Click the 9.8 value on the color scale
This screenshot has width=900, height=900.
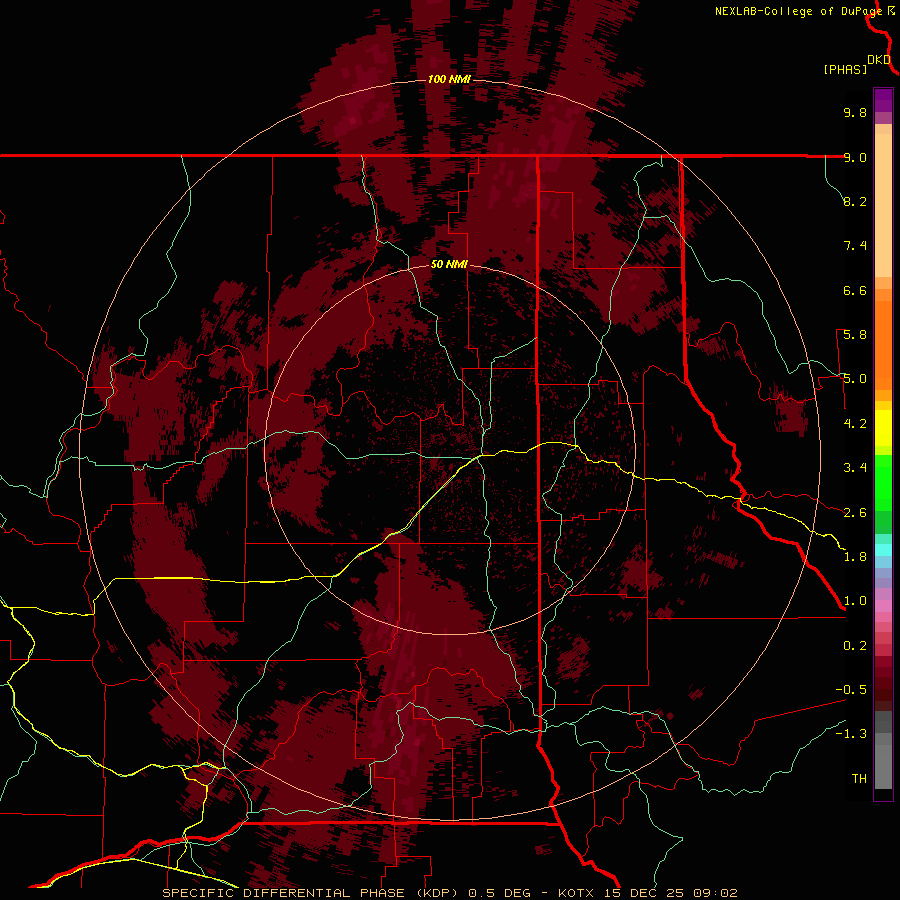tap(855, 112)
